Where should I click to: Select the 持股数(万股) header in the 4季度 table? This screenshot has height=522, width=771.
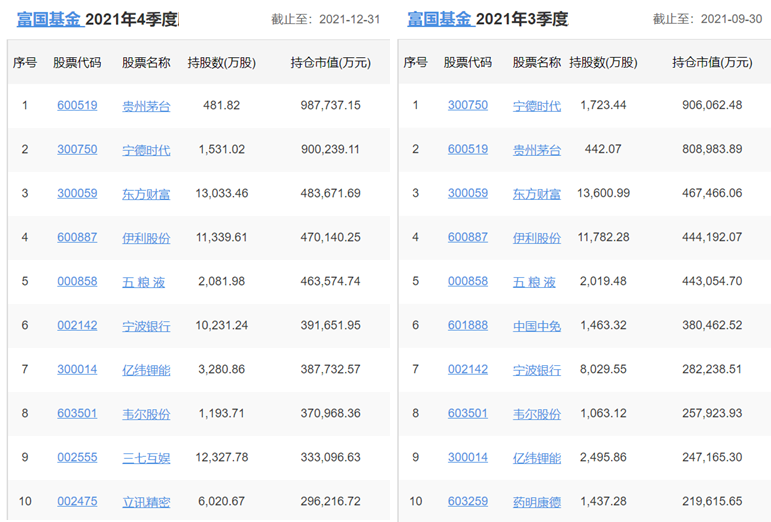222,63
